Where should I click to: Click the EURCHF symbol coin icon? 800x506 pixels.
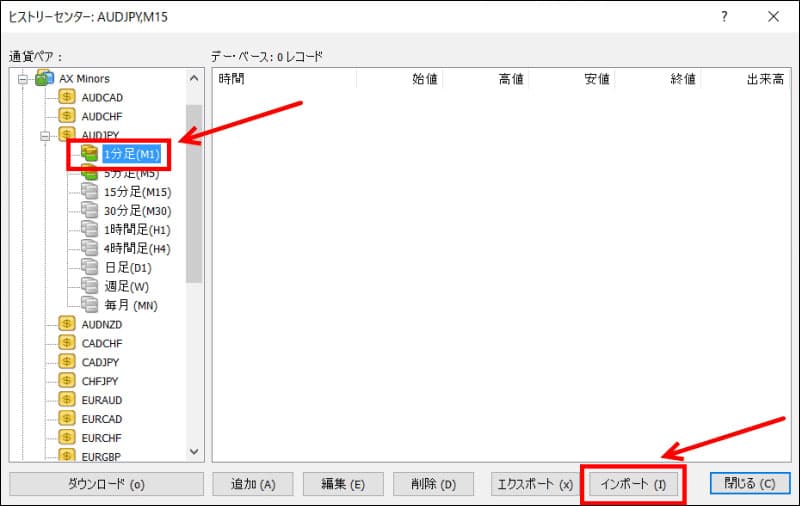click(x=67, y=437)
